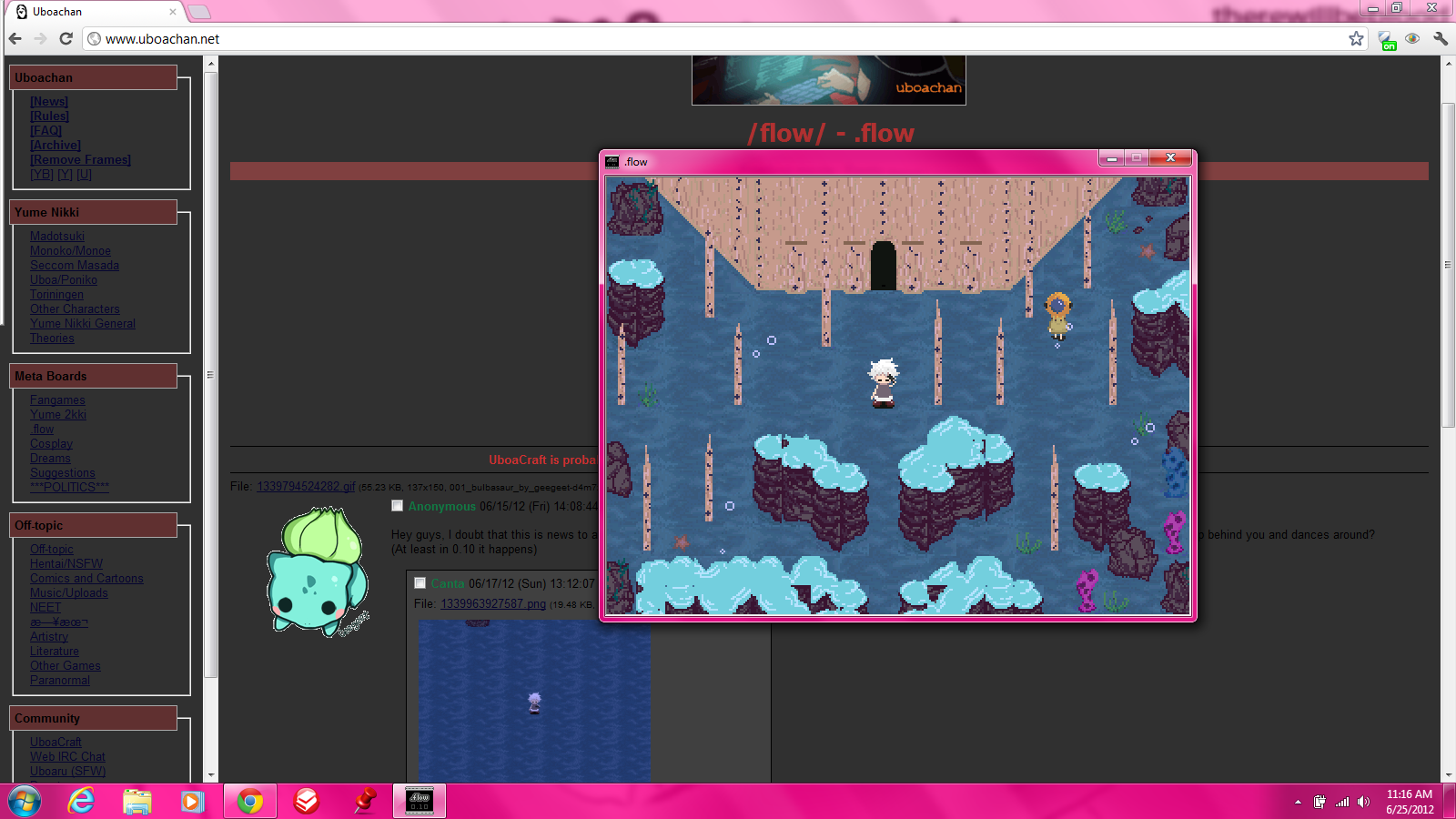
Task: Open the Fangames board link
Action: coord(57,400)
